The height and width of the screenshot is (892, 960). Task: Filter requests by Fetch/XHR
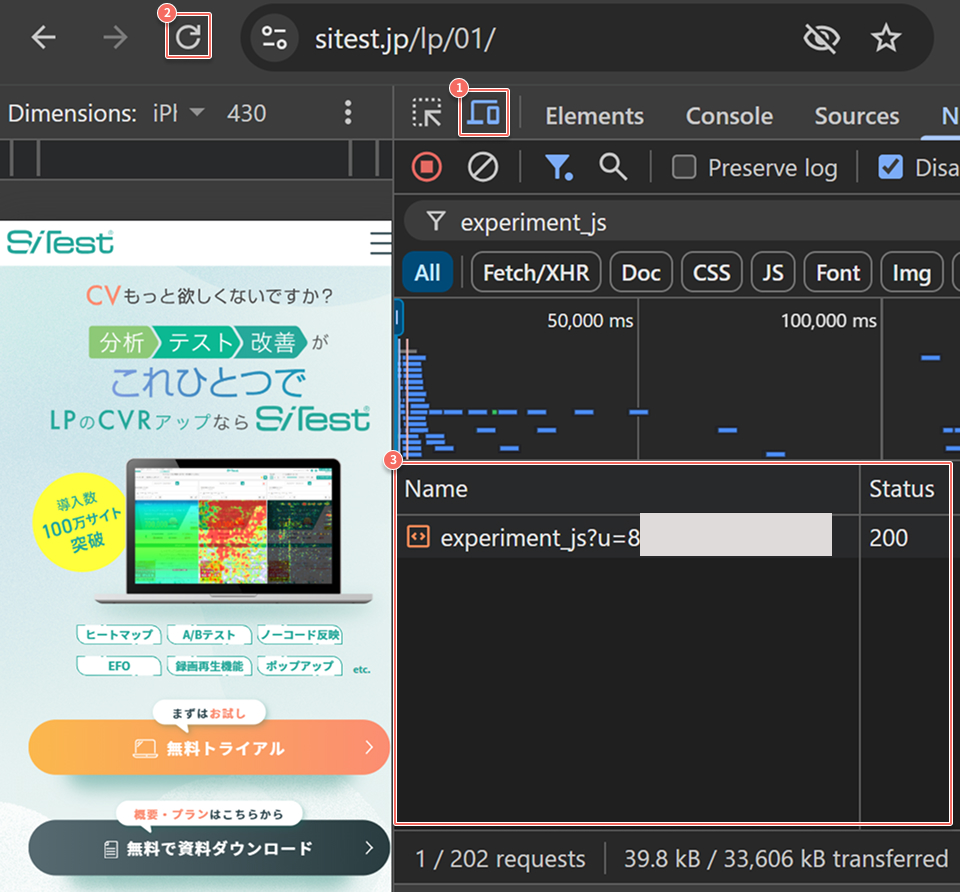click(536, 272)
